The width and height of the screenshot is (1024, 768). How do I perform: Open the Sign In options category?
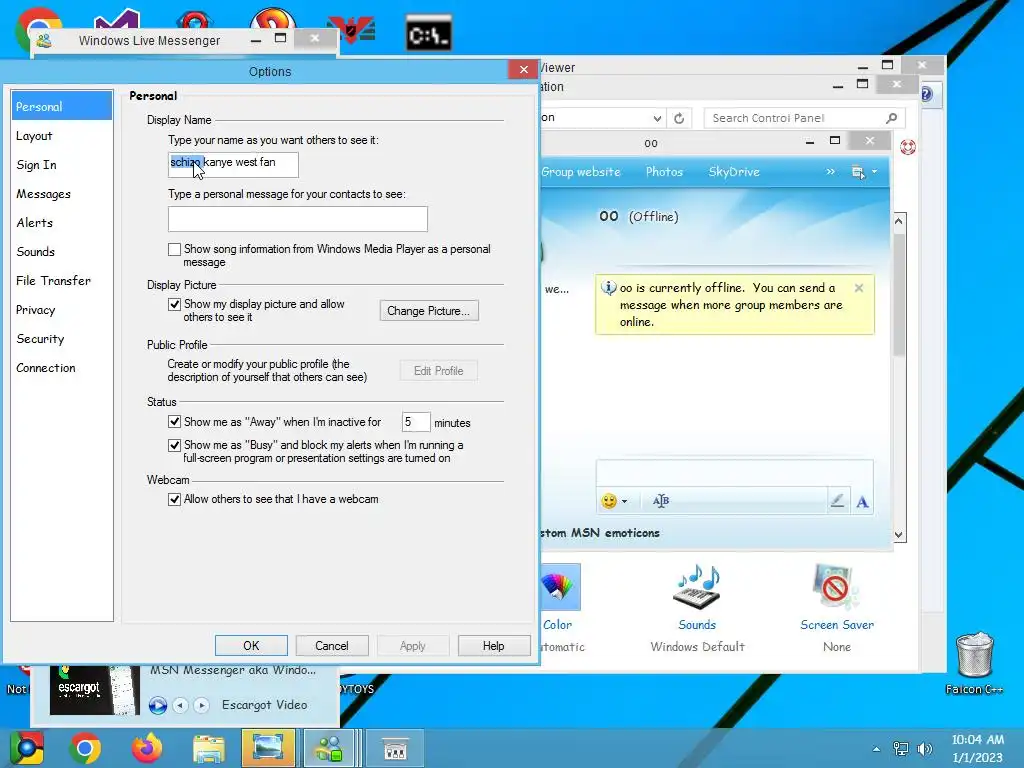click(x=37, y=165)
